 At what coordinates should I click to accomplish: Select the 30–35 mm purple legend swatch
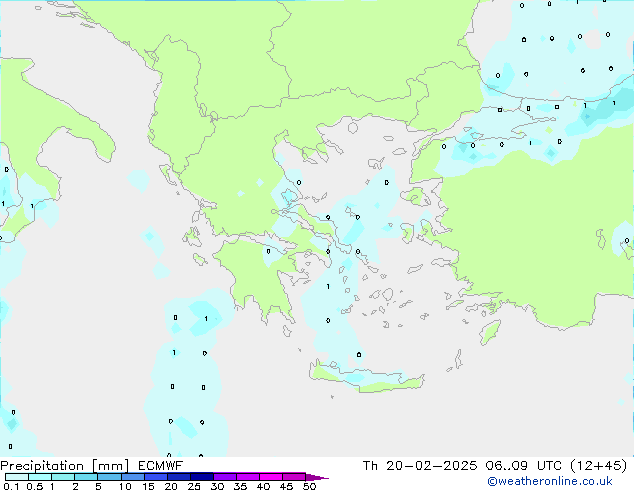click(x=225, y=477)
